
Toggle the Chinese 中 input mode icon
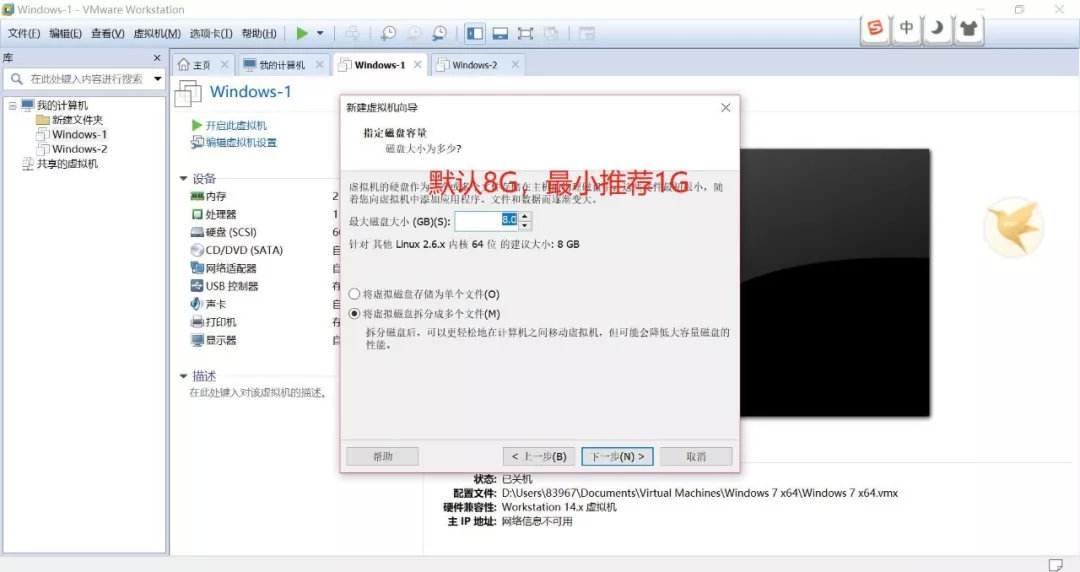(x=906, y=28)
